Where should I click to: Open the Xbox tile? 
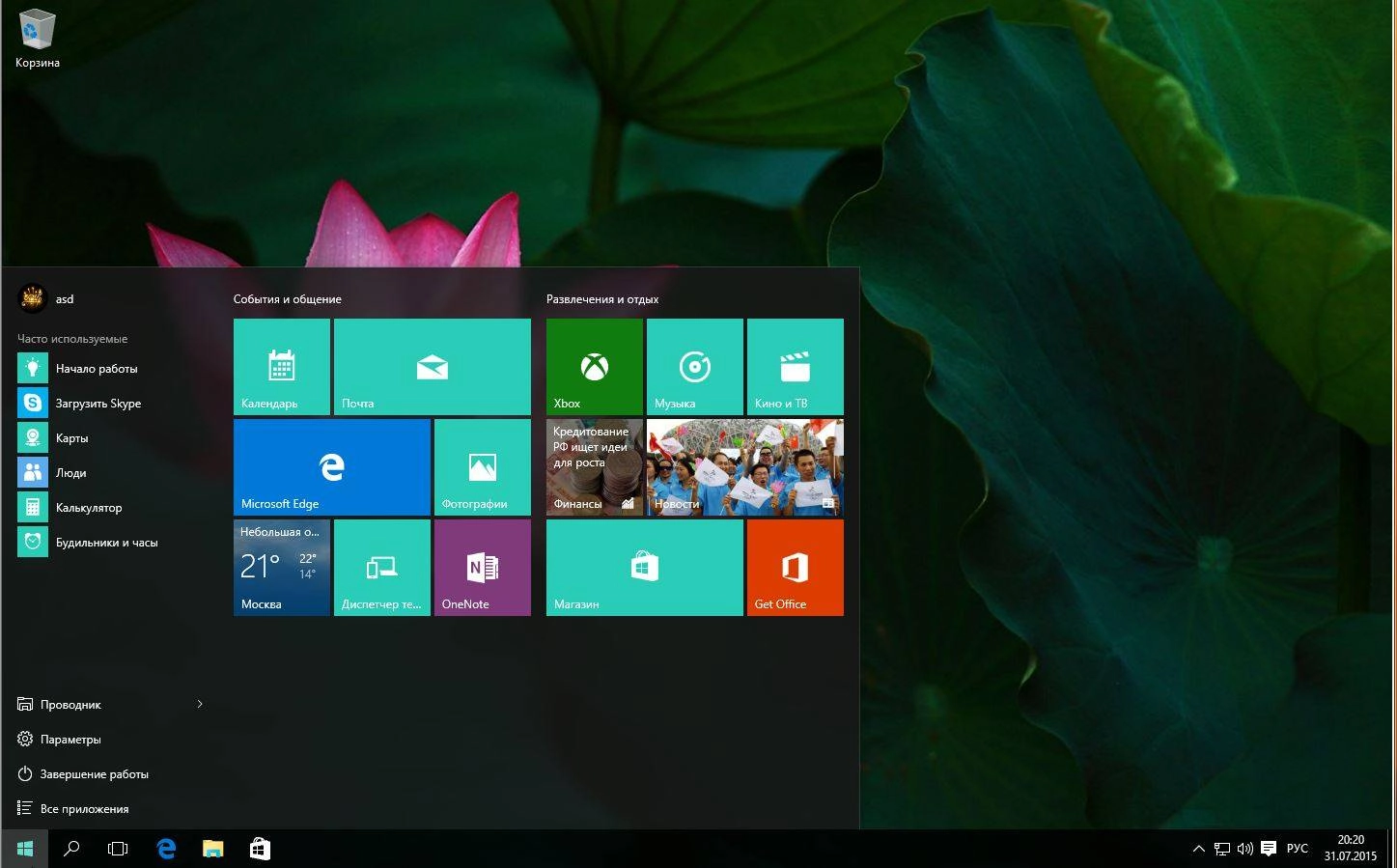pyautogui.click(x=595, y=367)
